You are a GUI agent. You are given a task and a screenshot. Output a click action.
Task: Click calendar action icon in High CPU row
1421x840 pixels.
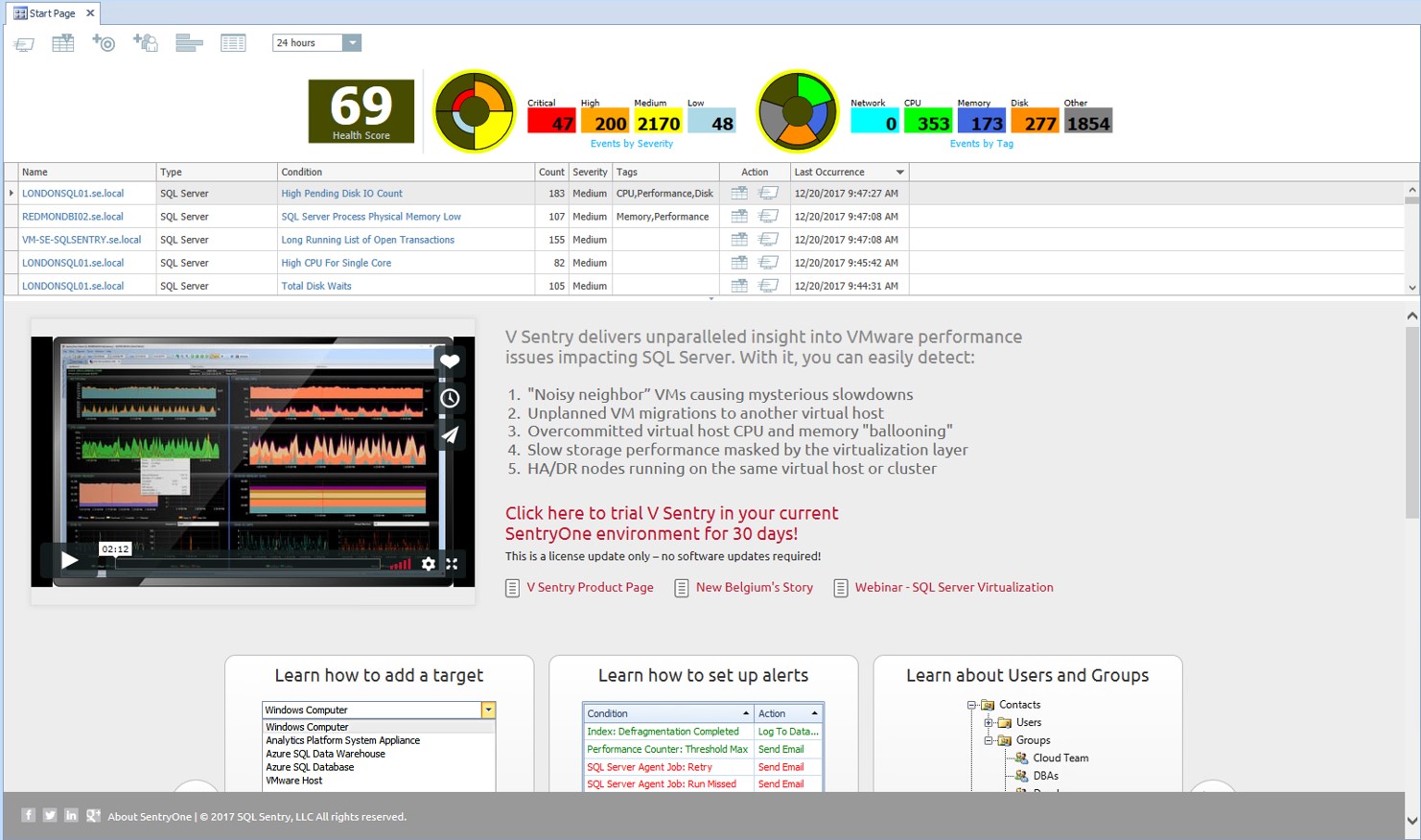pyautogui.click(x=739, y=262)
